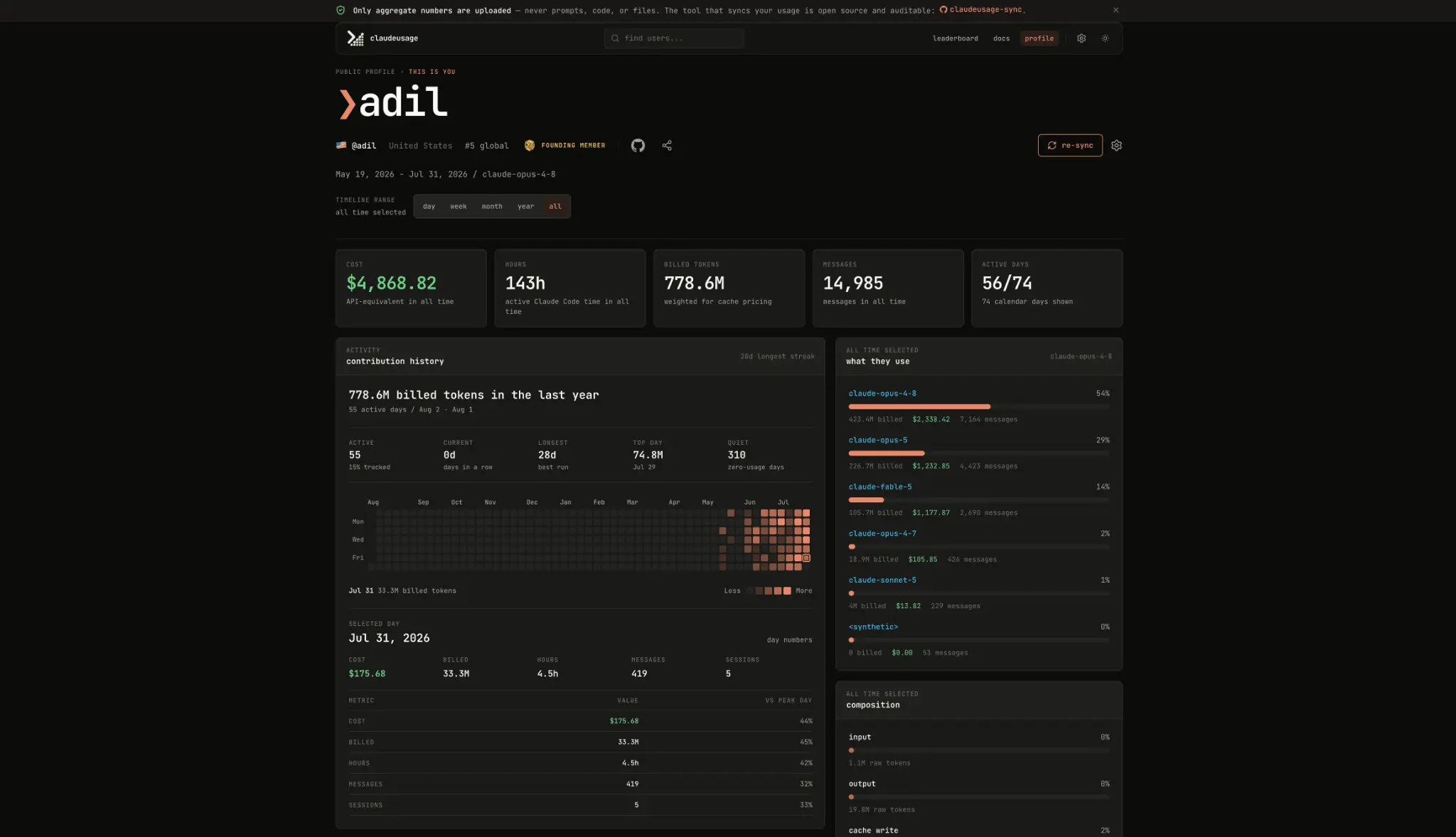Screen dimensions: 1456x837
Task: Click the Quiet 310 zero-usage days stat
Action: click(755, 455)
